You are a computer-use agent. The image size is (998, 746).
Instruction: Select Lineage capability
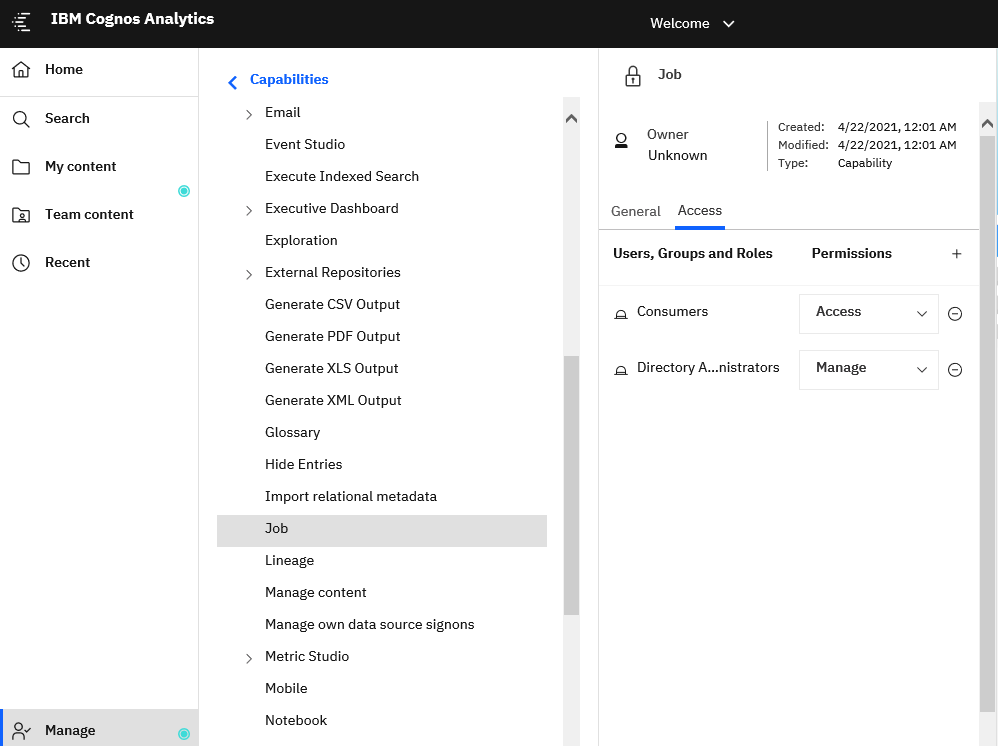point(290,561)
